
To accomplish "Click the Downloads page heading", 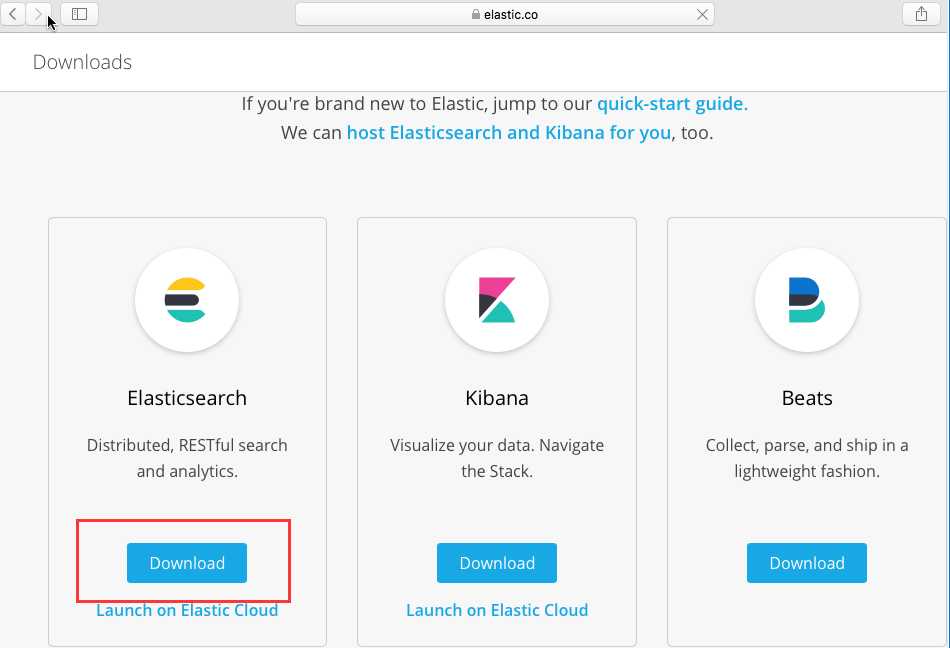I will 82,62.
